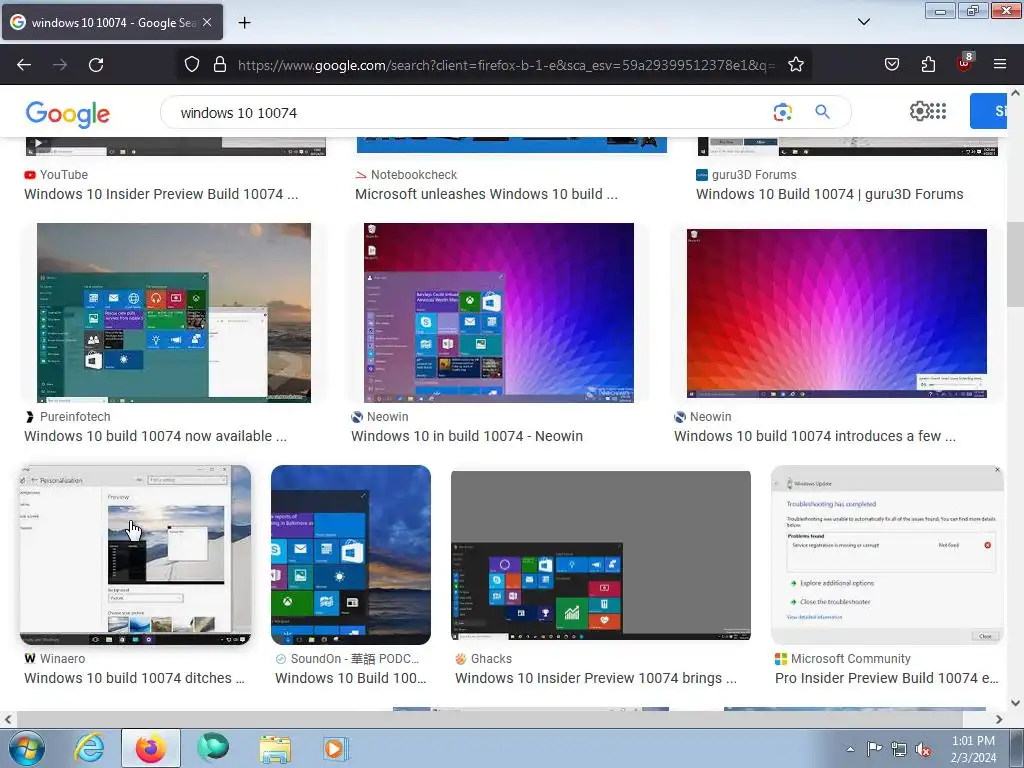
Task: Click the Pureinfotech source label
Action: click(75, 417)
